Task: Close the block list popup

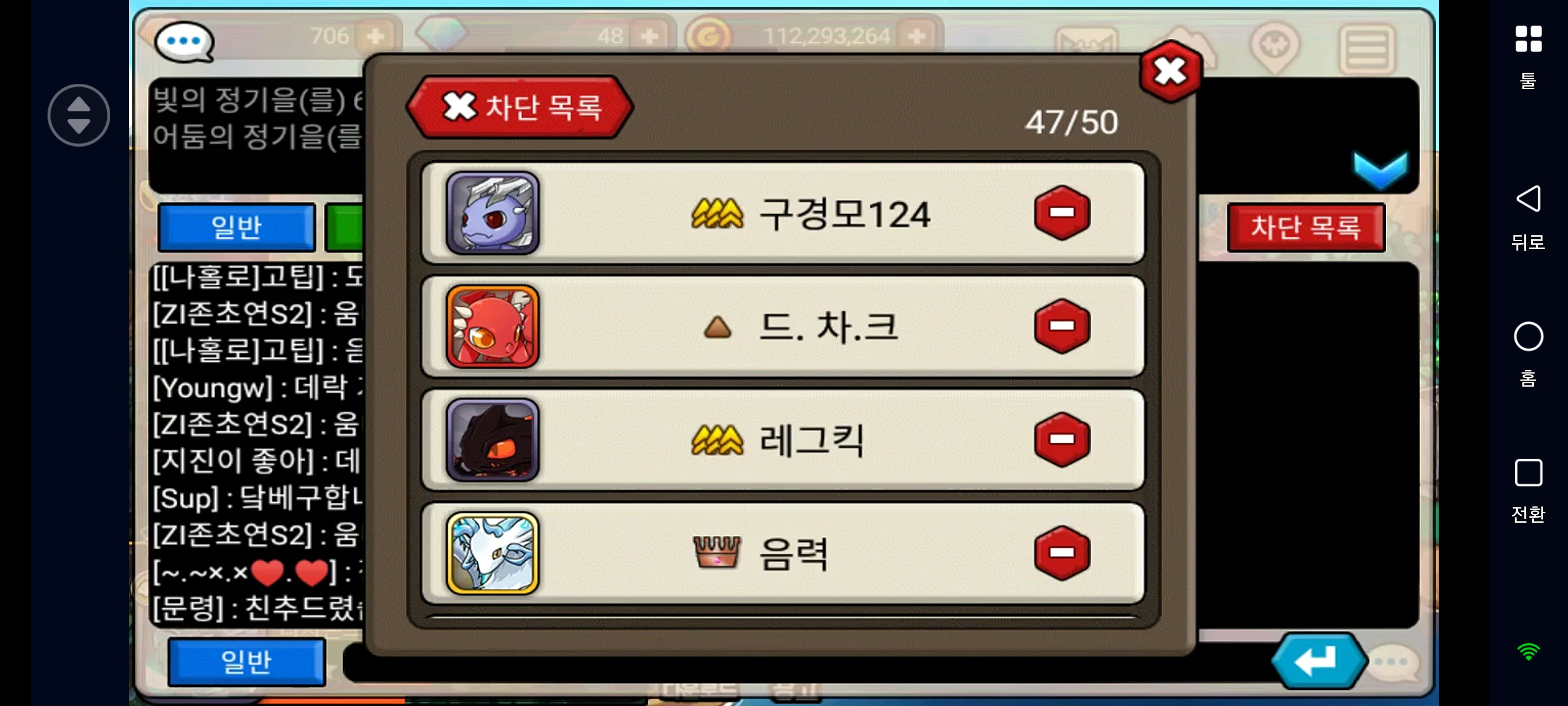Action: click(x=1170, y=72)
